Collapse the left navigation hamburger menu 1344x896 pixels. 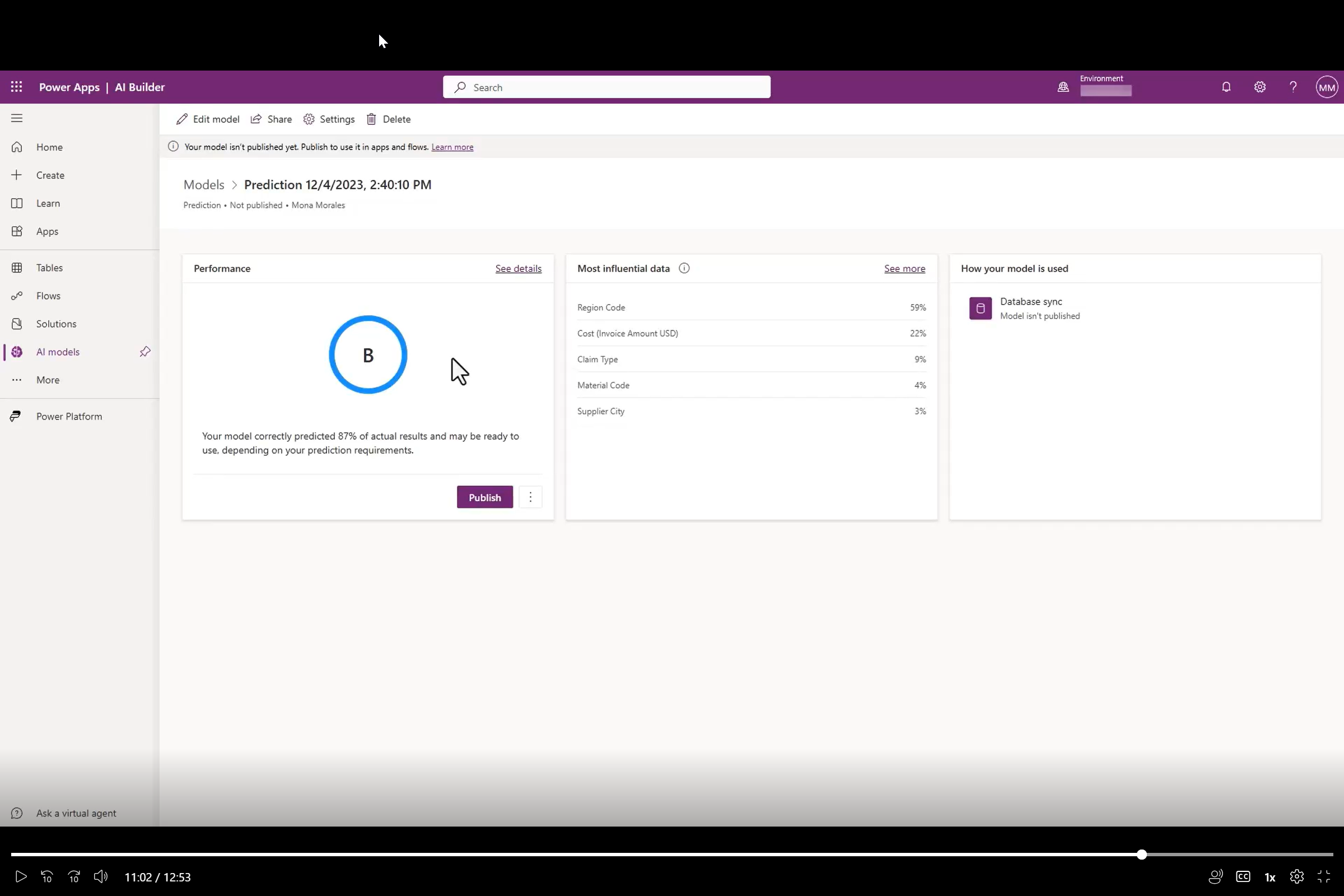pyautogui.click(x=17, y=118)
